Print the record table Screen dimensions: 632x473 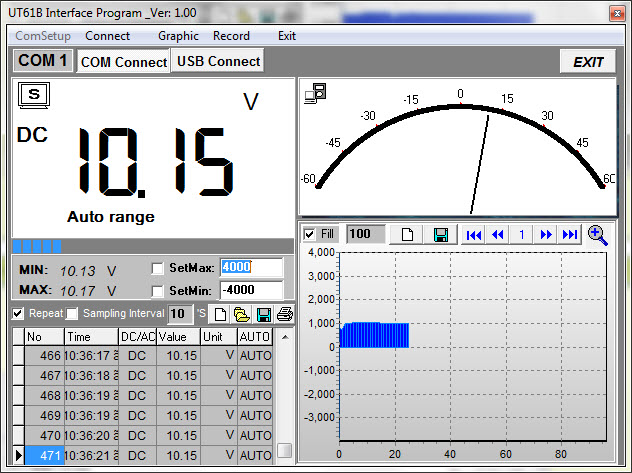tap(285, 314)
